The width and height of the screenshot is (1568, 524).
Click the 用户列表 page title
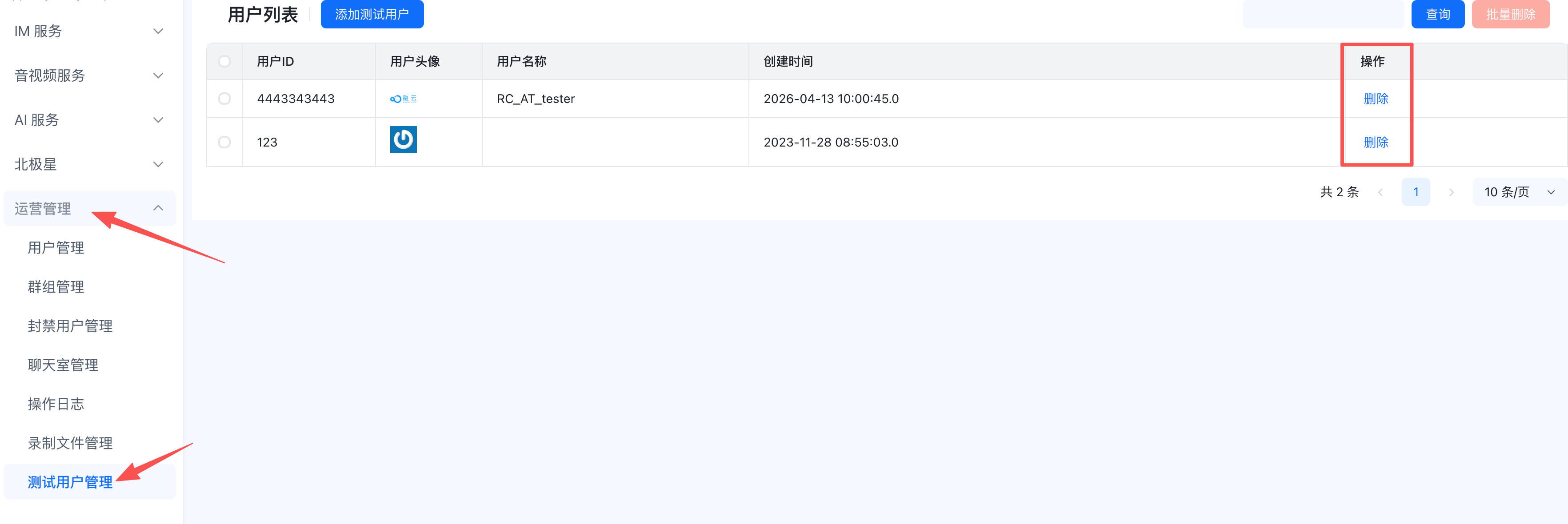click(263, 15)
